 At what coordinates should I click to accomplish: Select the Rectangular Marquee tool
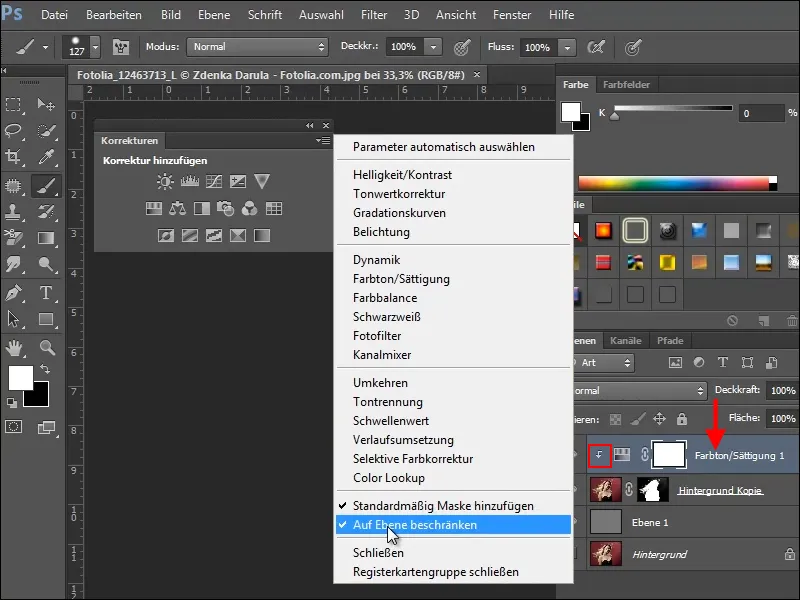click(13, 104)
